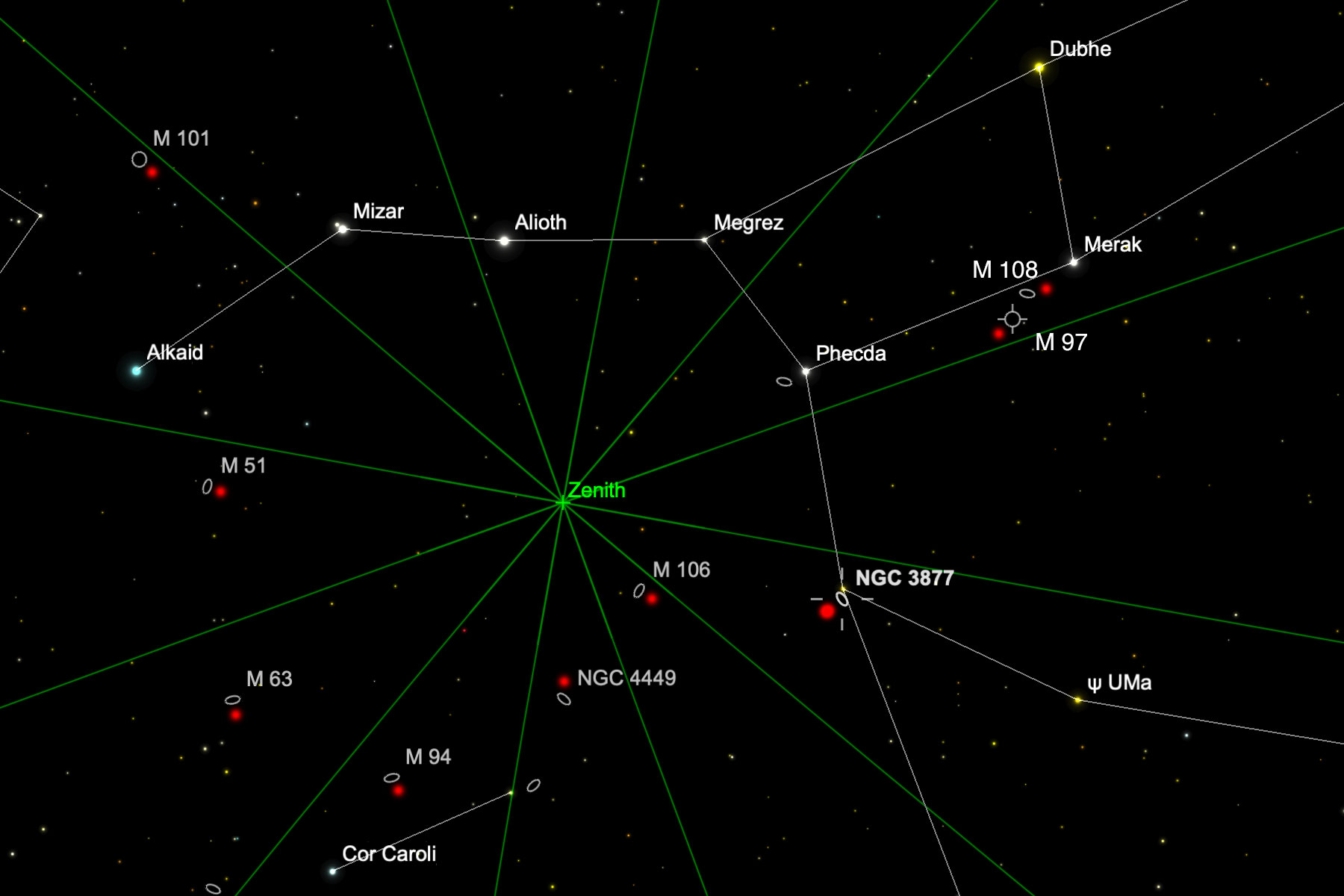Image resolution: width=1344 pixels, height=896 pixels.
Task: Select the Merak star
Action: click(1074, 262)
